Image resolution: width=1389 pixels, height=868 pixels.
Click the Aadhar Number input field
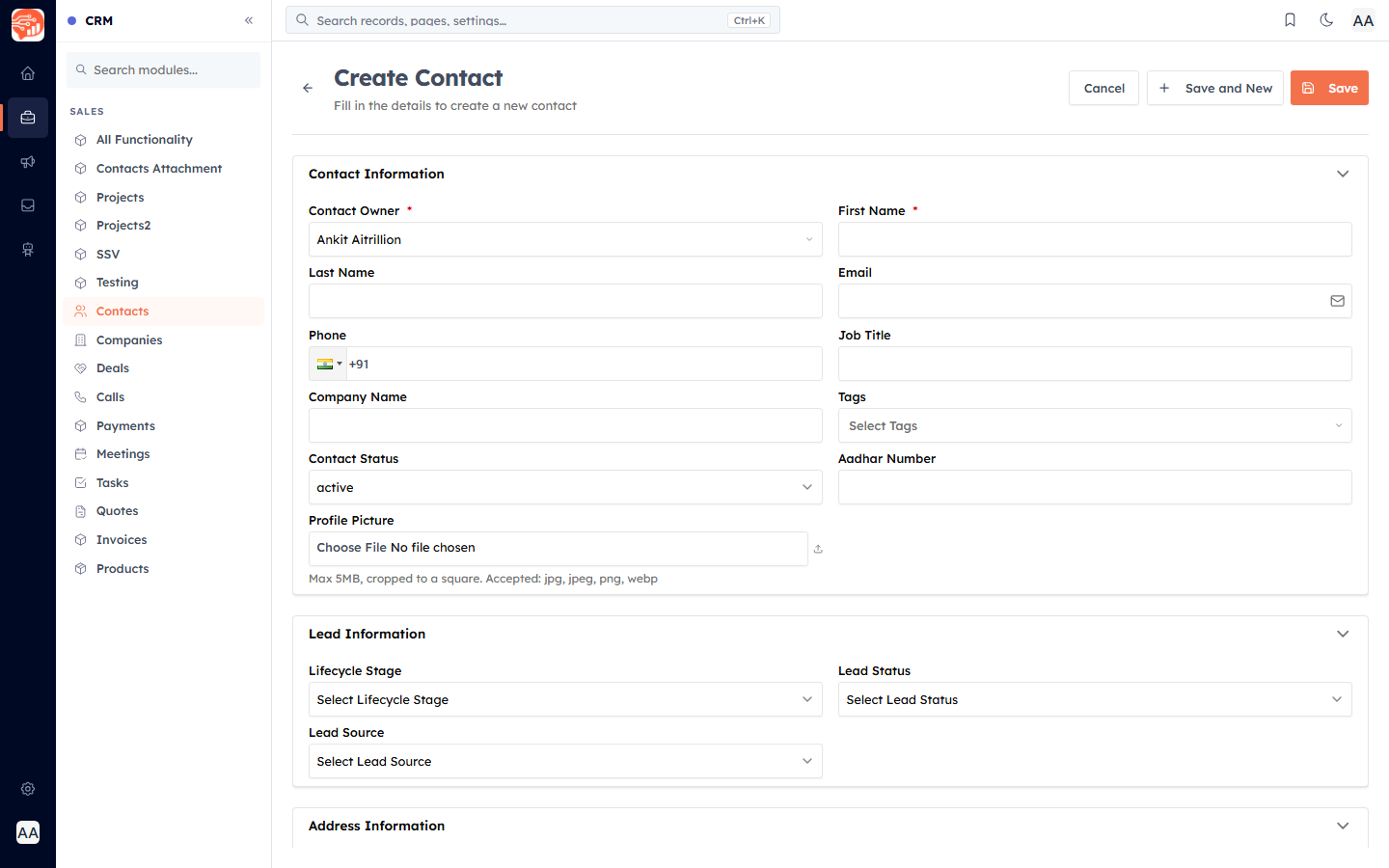pos(1095,487)
